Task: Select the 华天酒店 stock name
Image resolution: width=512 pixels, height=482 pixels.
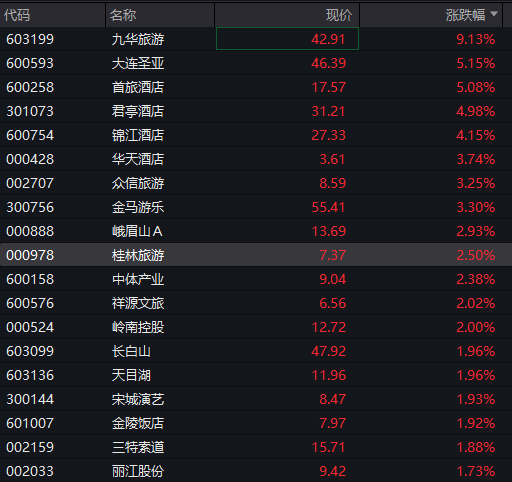Action: tap(138, 159)
